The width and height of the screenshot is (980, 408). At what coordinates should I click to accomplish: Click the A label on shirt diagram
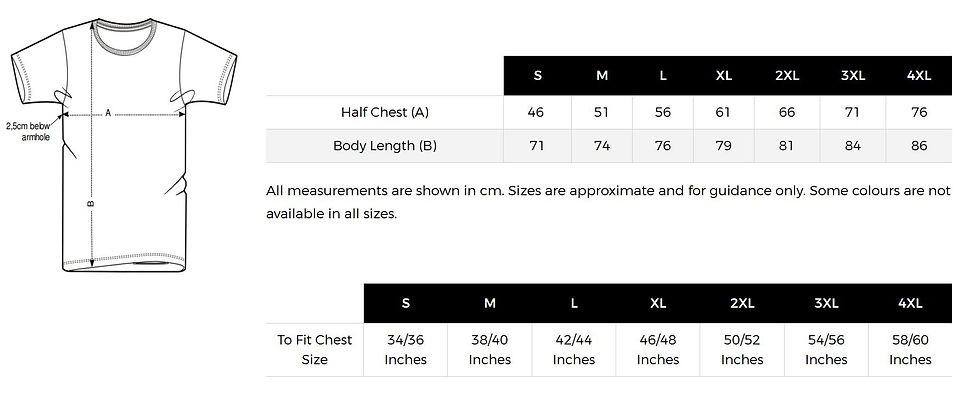click(108, 113)
